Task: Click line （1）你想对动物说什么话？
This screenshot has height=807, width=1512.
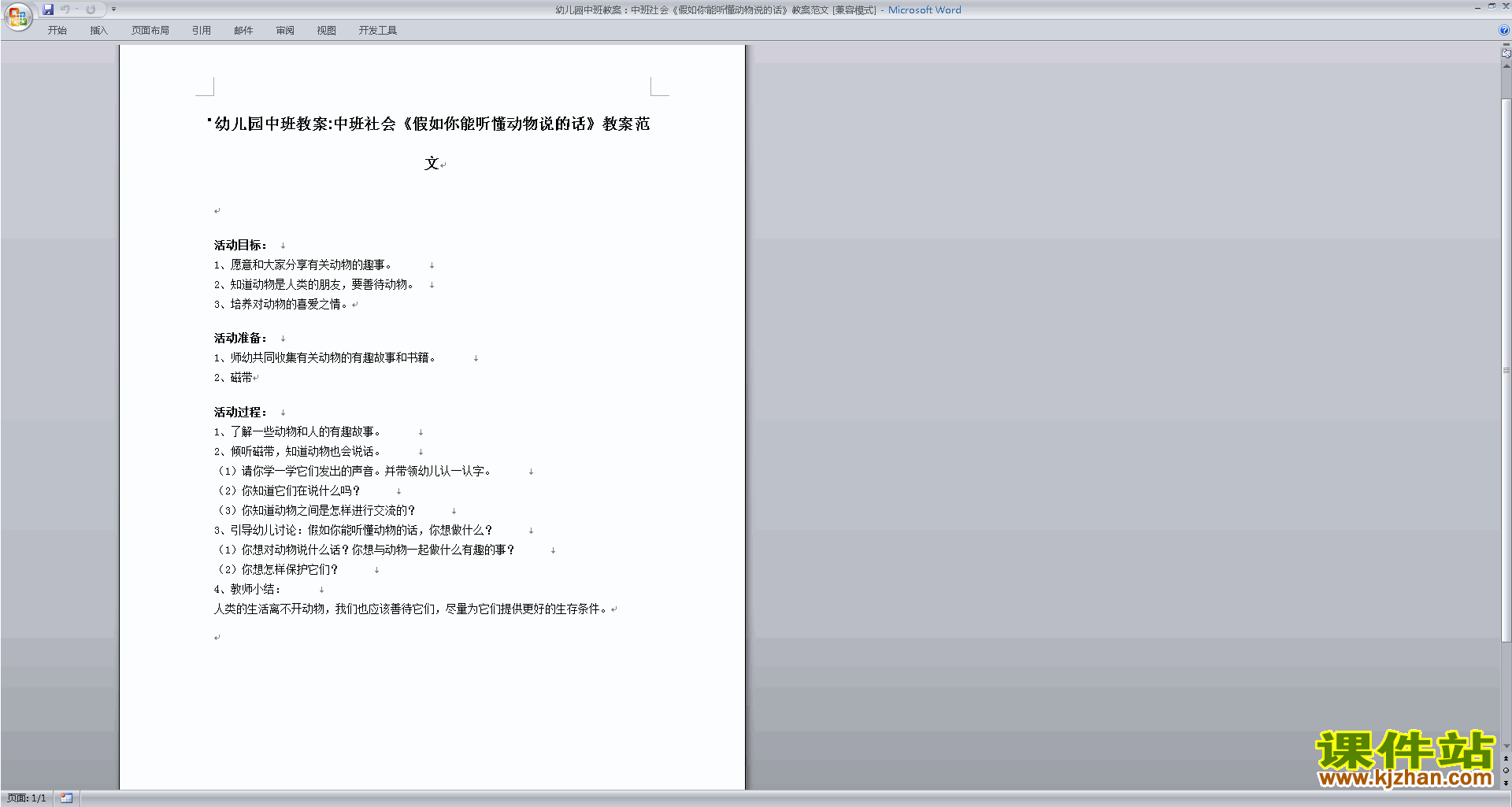Action: pos(364,550)
